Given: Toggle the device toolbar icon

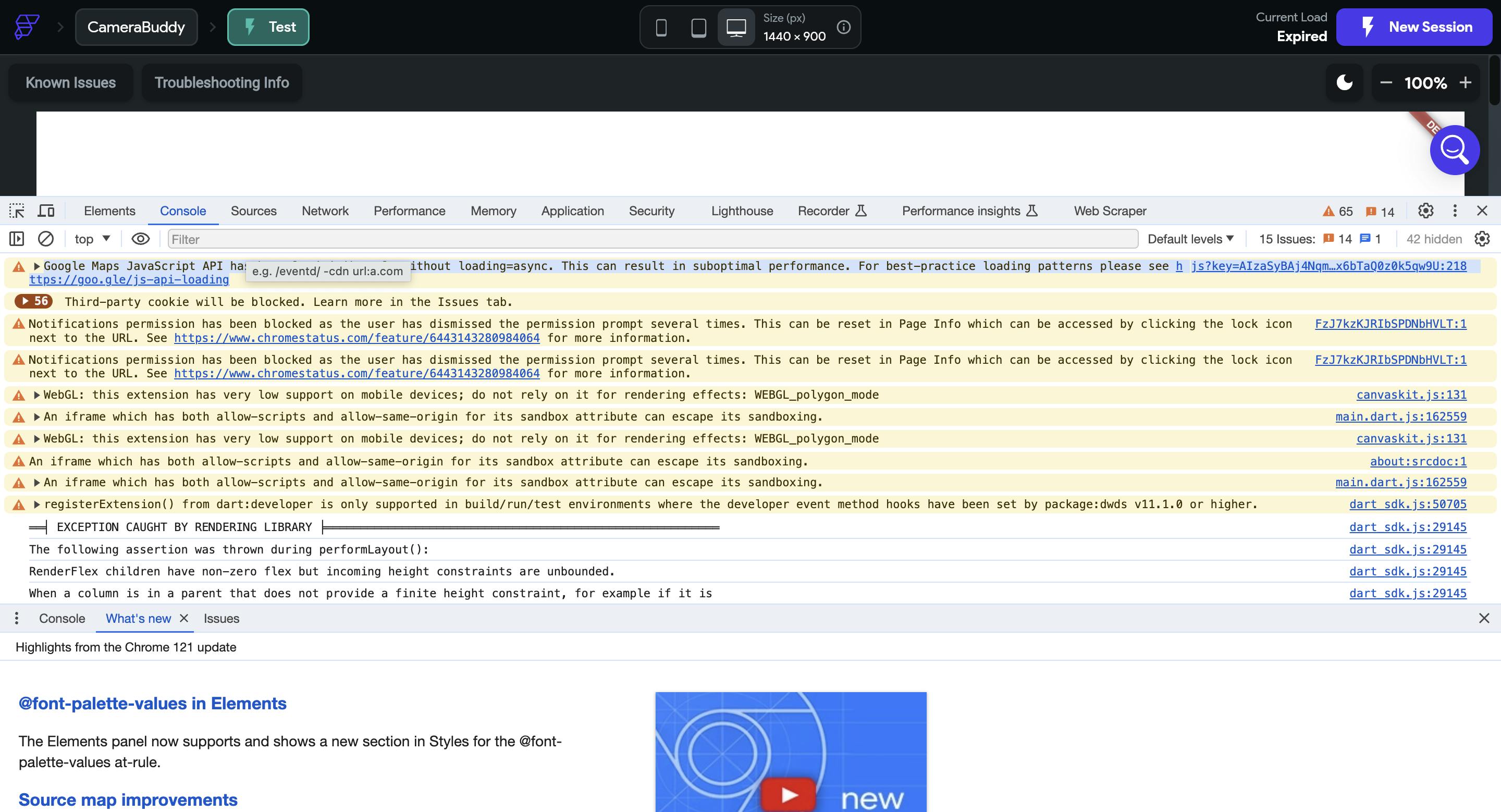Looking at the screenshot, I should [x=46, y=211].
